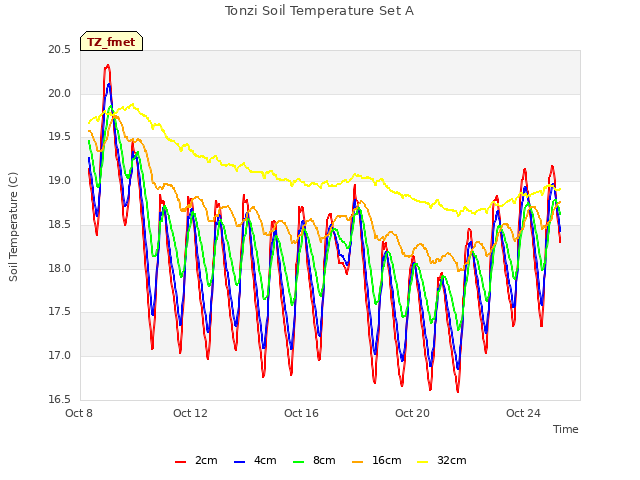Click the yellow 32cm line peak near 19.9
This screenshot has width=640, height=480.
[x=132, y=104]
